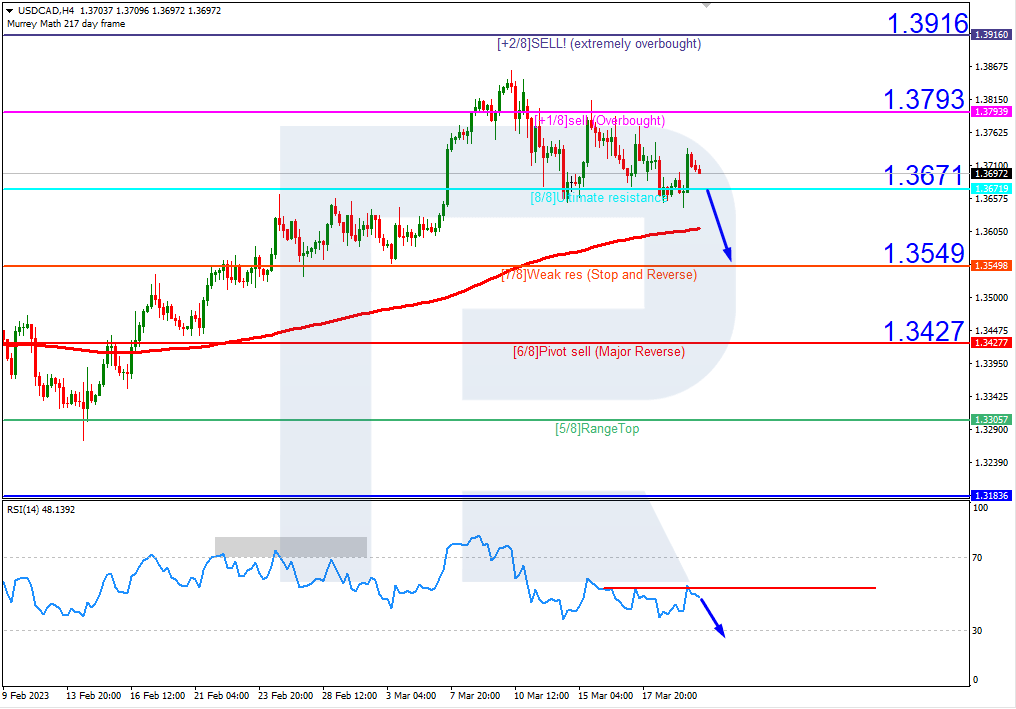Click the green 1.33057 price tag
This screenshot has width=1016, height=709.
(x=991, y=420)
